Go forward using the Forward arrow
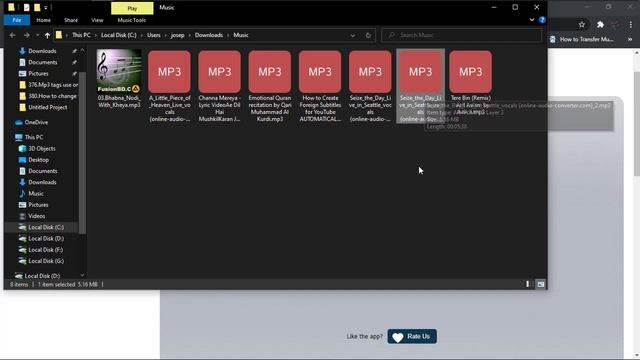Viewport: 640px width, 360px height. point(27,36)
